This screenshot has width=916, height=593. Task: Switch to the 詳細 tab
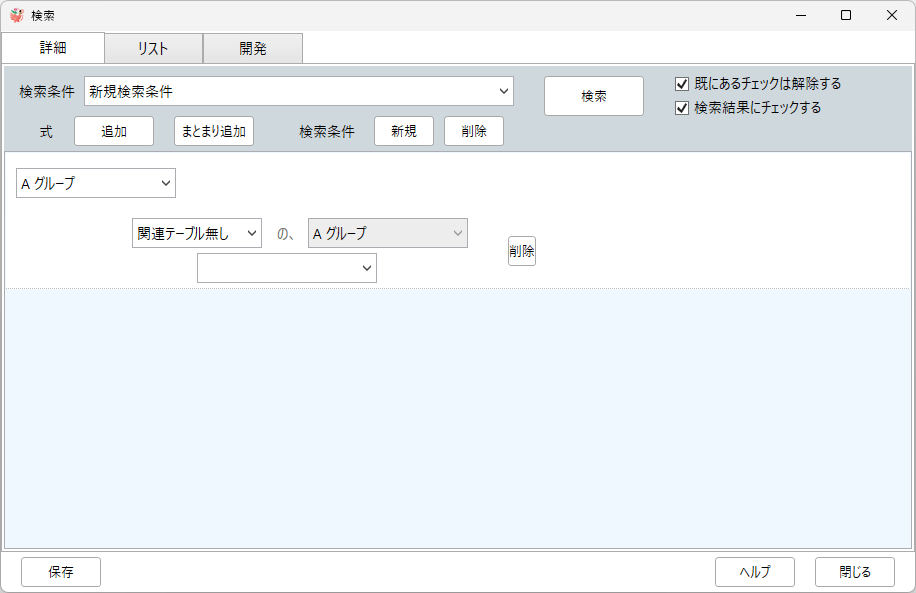click(x=53, y=48)
